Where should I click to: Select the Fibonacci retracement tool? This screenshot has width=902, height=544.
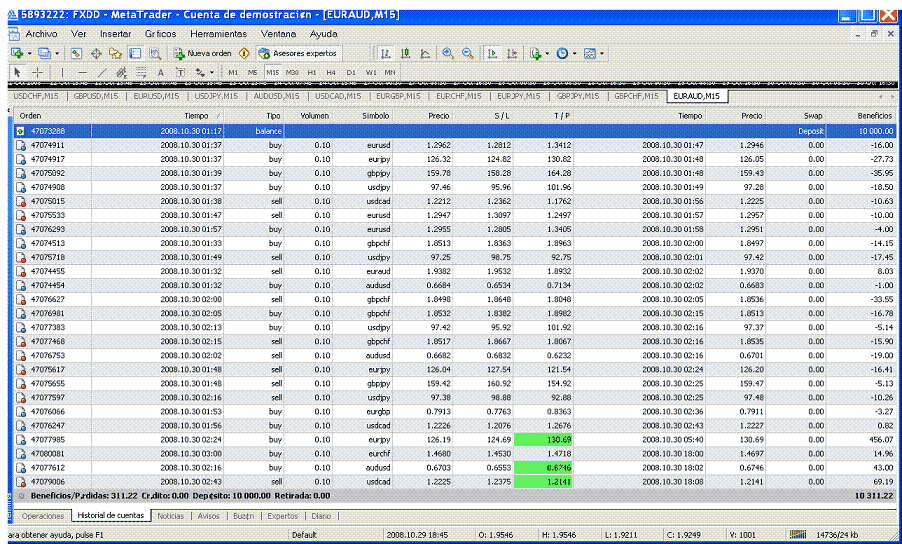tap(141, 72)
